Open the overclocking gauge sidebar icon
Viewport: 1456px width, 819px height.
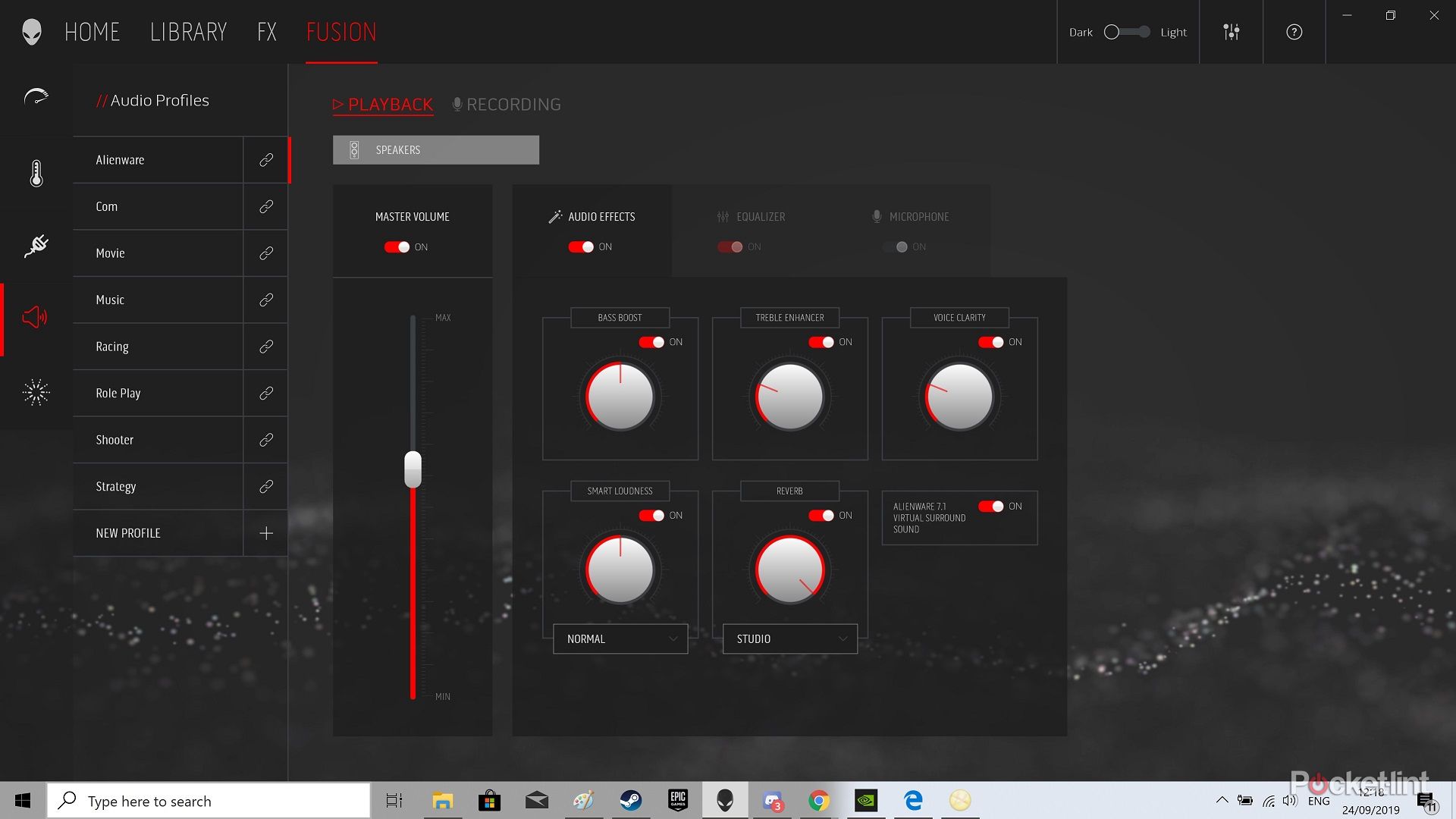pyautogui.click(x=36, y=97)
